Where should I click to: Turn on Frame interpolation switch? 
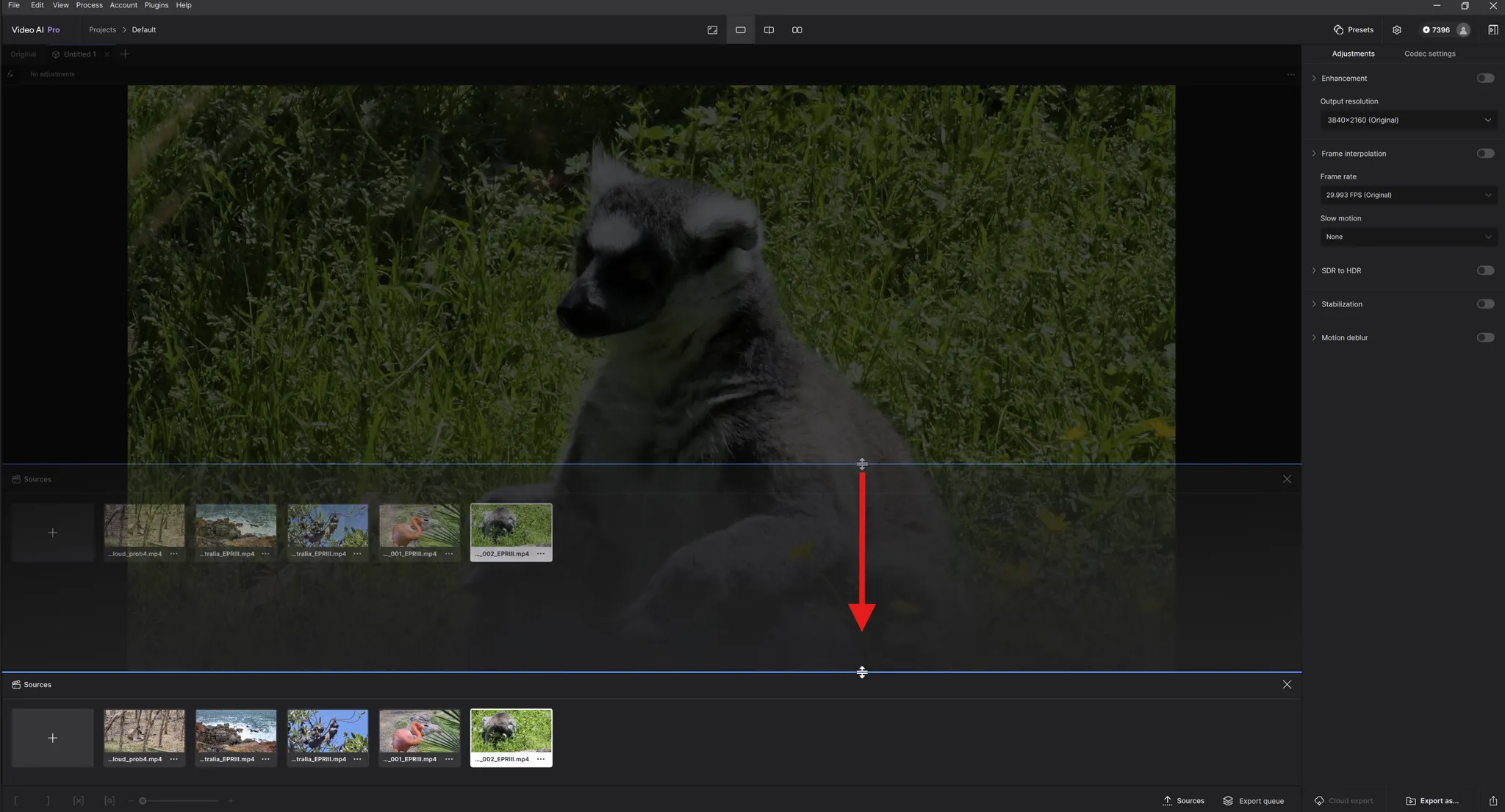(1484, 154)
